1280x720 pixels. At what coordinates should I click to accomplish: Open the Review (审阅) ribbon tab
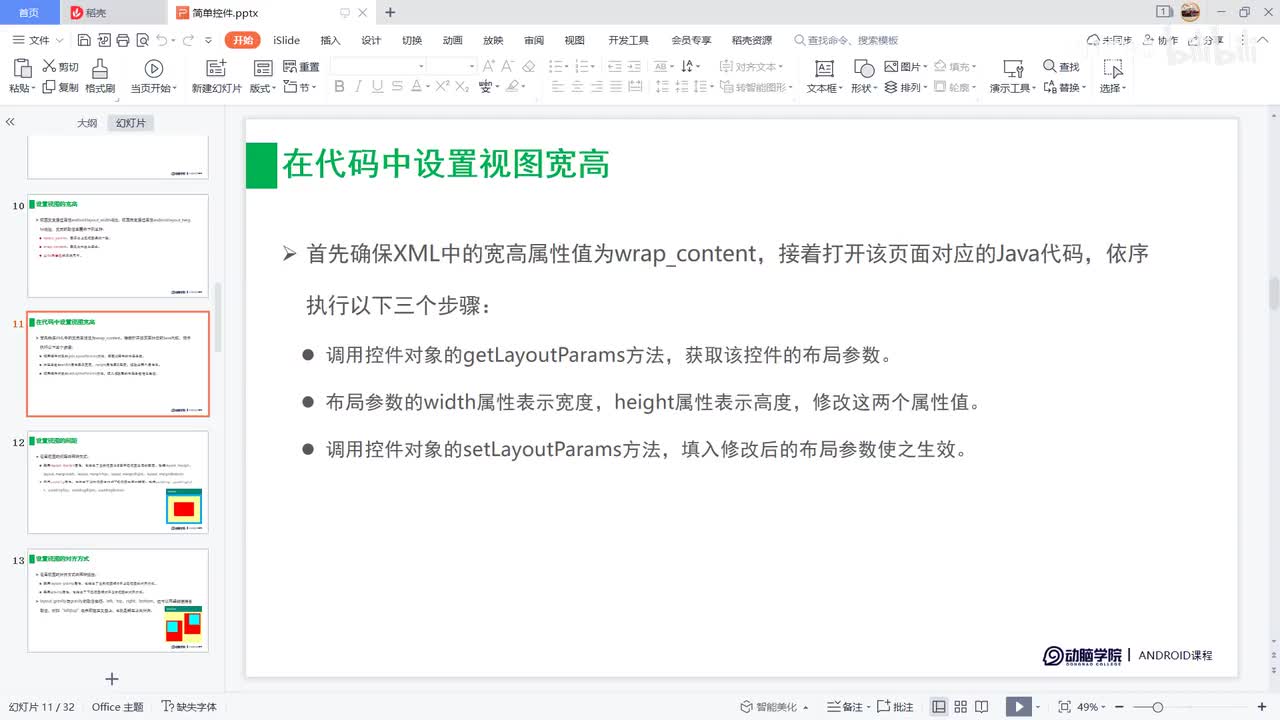pos(534,40)
